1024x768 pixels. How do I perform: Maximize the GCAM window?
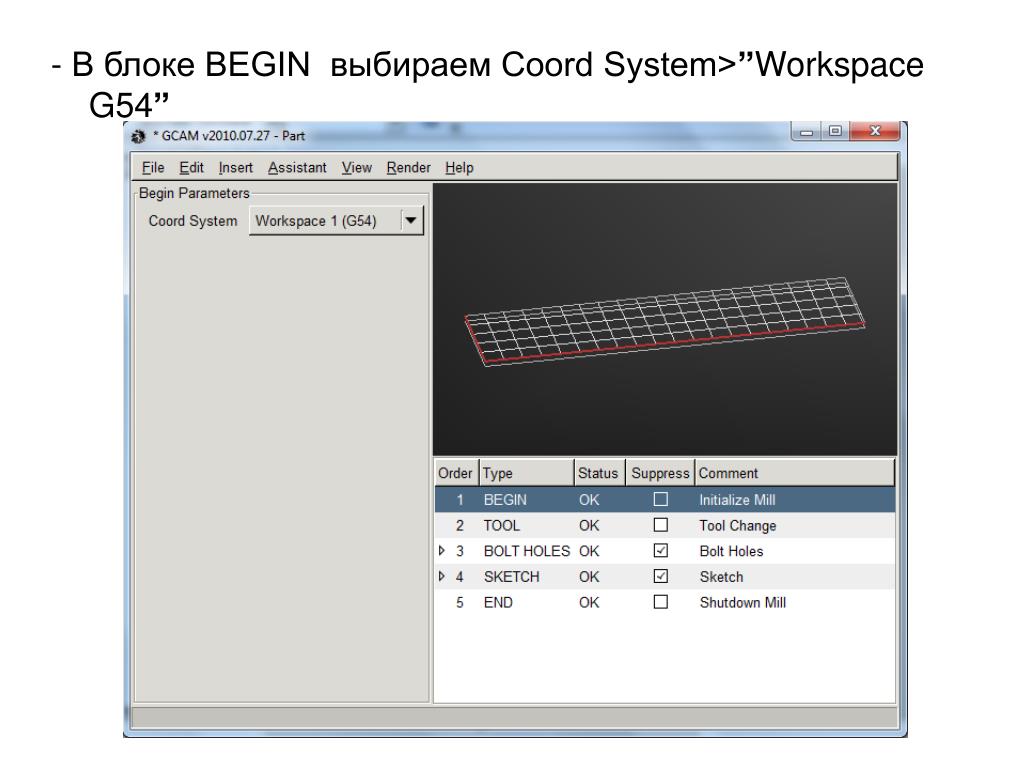835,131
